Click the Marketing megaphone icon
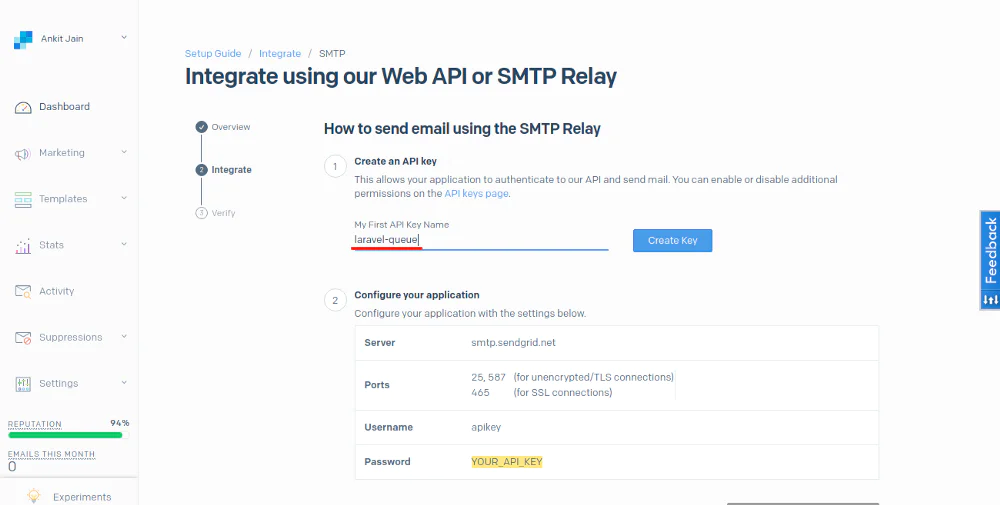1000x505 pixels. 23,154
